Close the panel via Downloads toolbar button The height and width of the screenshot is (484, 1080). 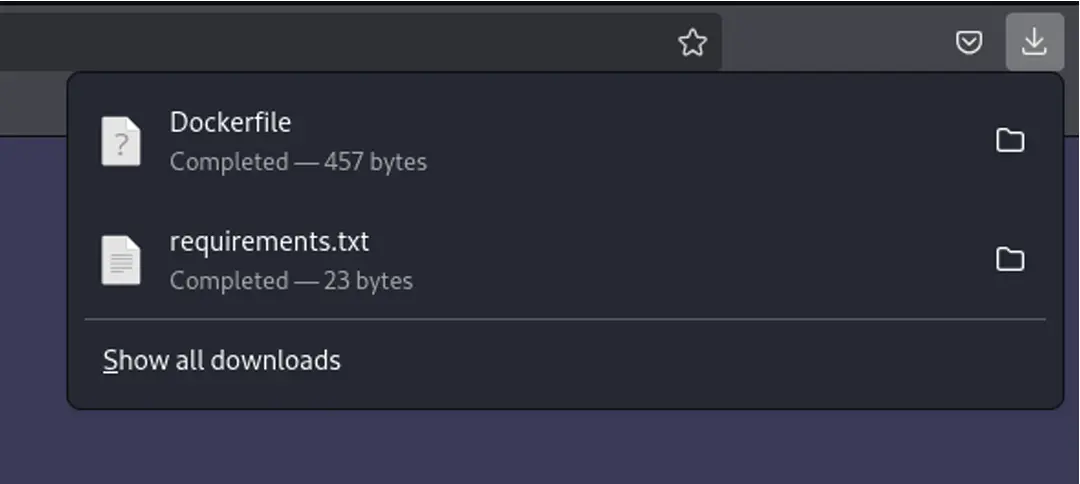click(1035, 42)
